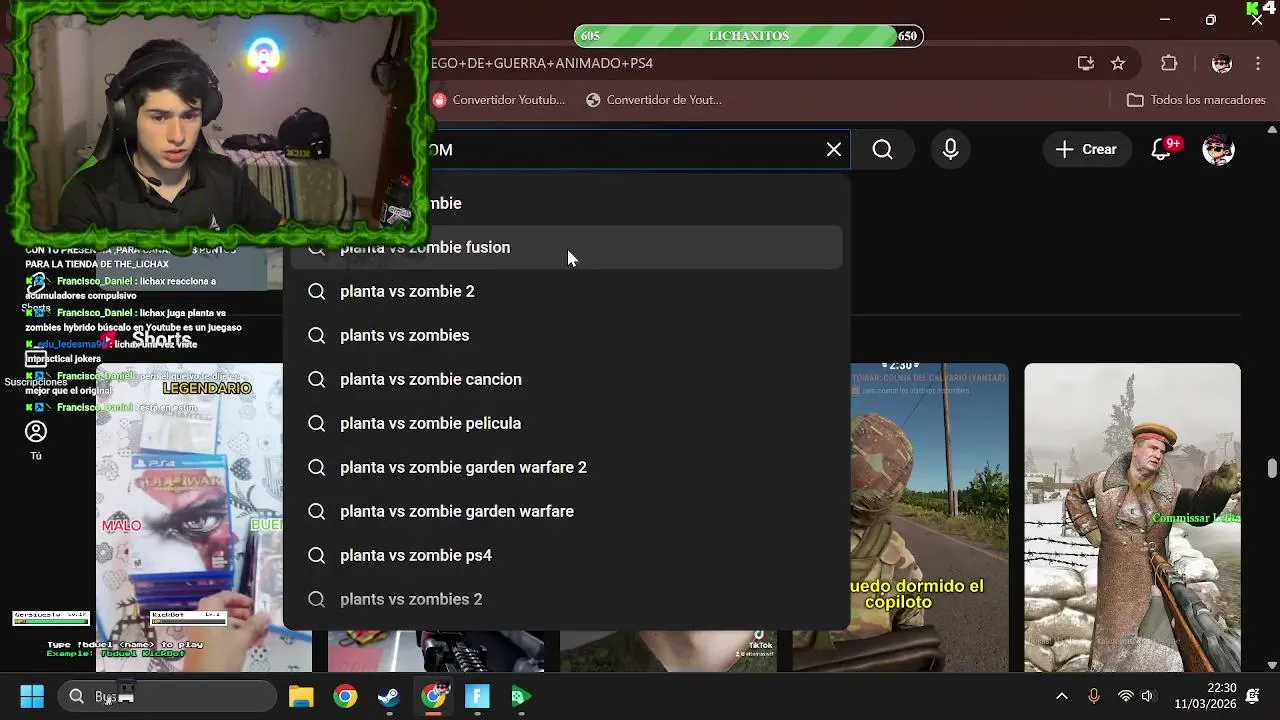Clear the YouTube search box text
This screenshot has width=1280, height=720.
[x=834, y=149]
